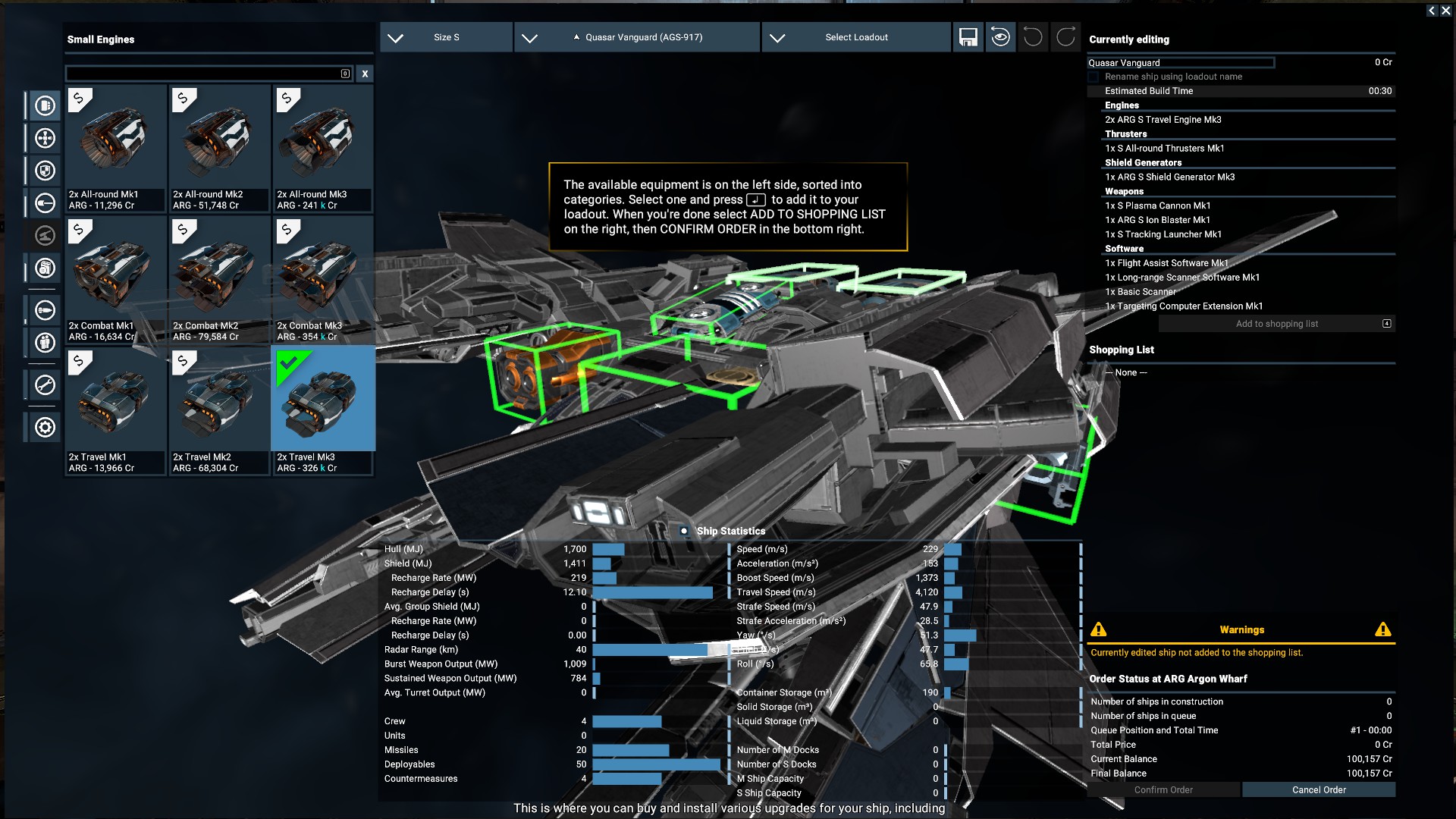Select the camera/view toggle icon
This screenshot has height=819, width=1456.
(1001, 38)
